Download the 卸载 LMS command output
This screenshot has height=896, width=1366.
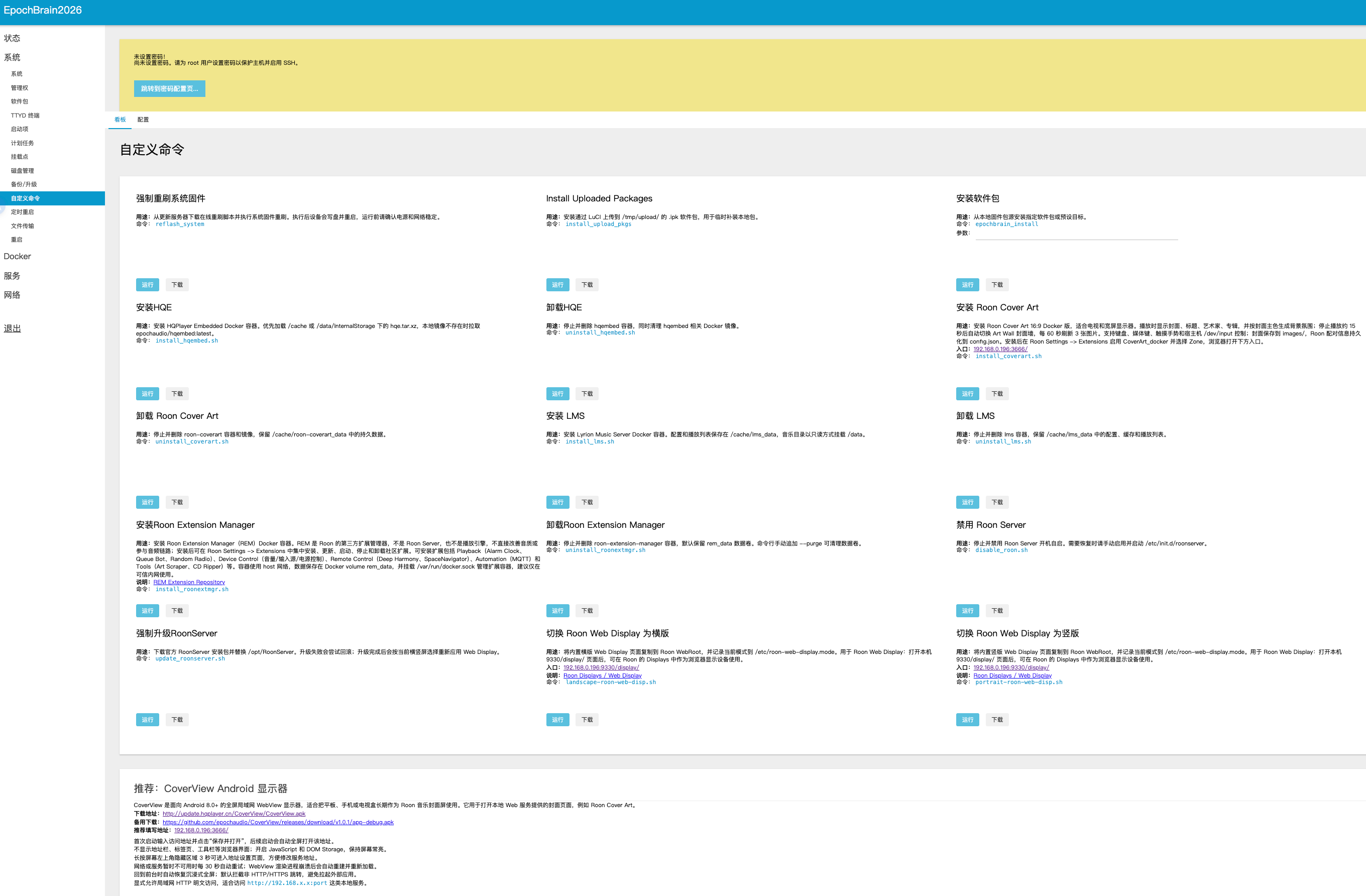[997, 502]
